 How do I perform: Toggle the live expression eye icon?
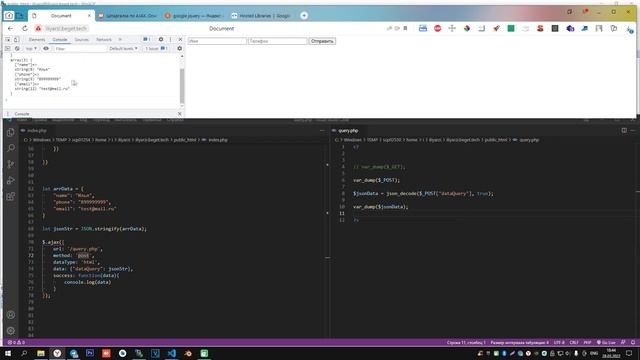46,49
